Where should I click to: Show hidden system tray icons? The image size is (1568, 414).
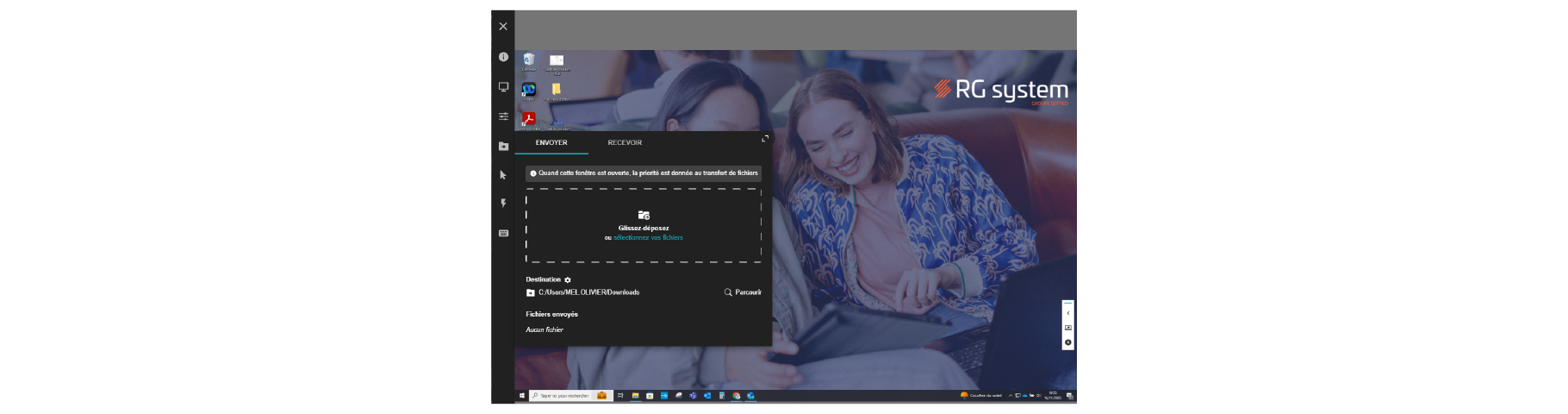click(1011, 396)
